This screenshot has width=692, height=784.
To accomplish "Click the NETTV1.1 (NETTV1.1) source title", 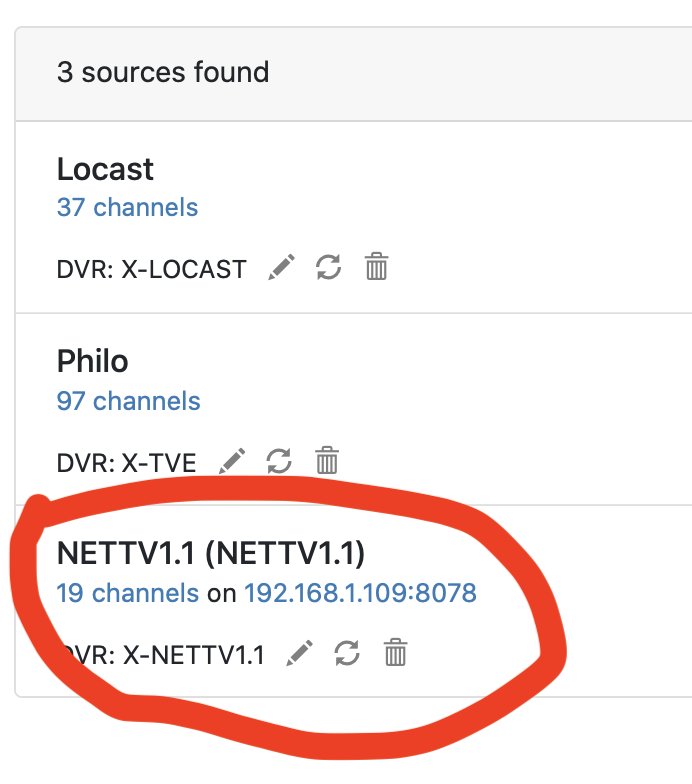I will (211, 553).
